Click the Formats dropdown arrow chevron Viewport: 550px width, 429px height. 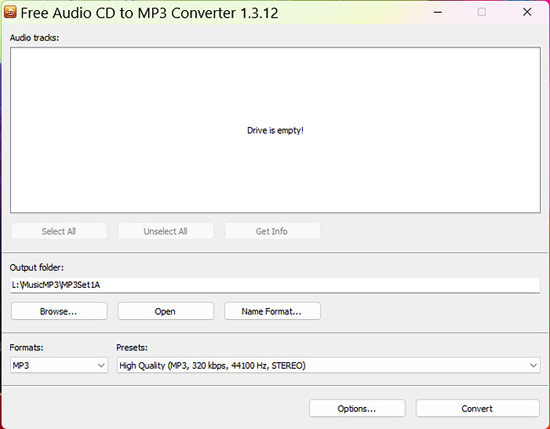point(101,366)
